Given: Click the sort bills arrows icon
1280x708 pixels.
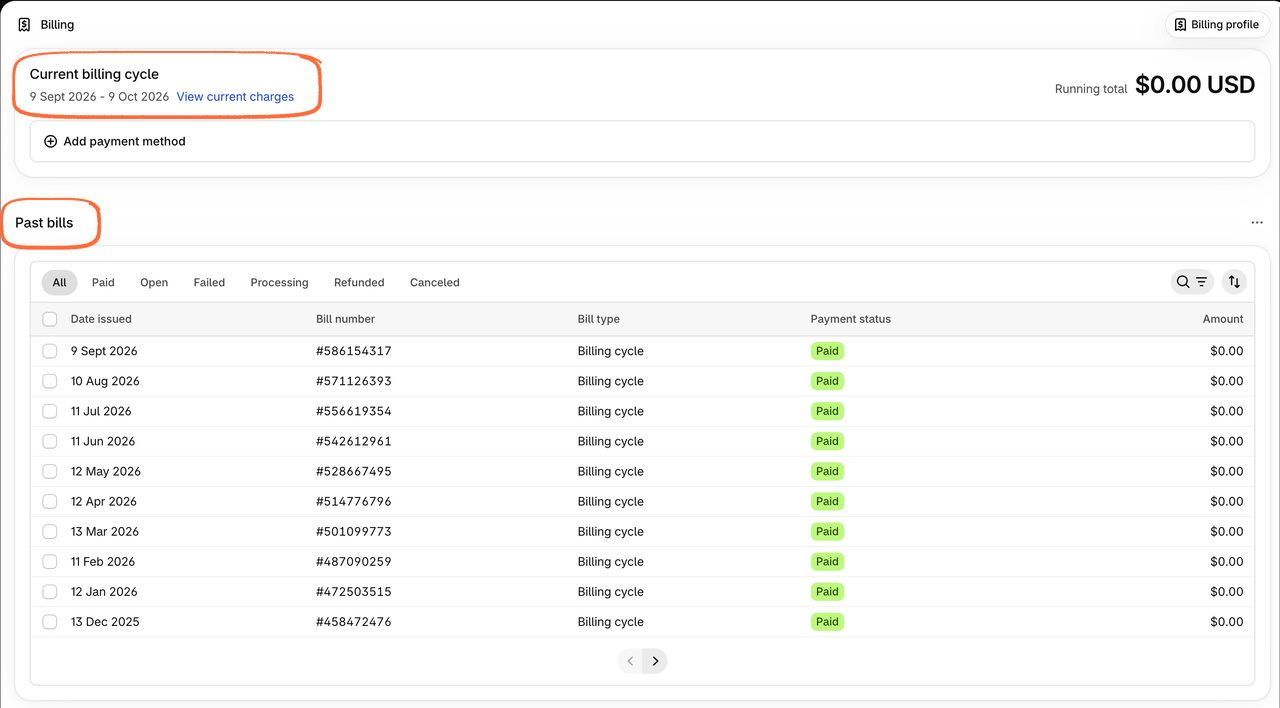Looking at the screenshot, I should pyautogui.click(x=1234, y=282).
